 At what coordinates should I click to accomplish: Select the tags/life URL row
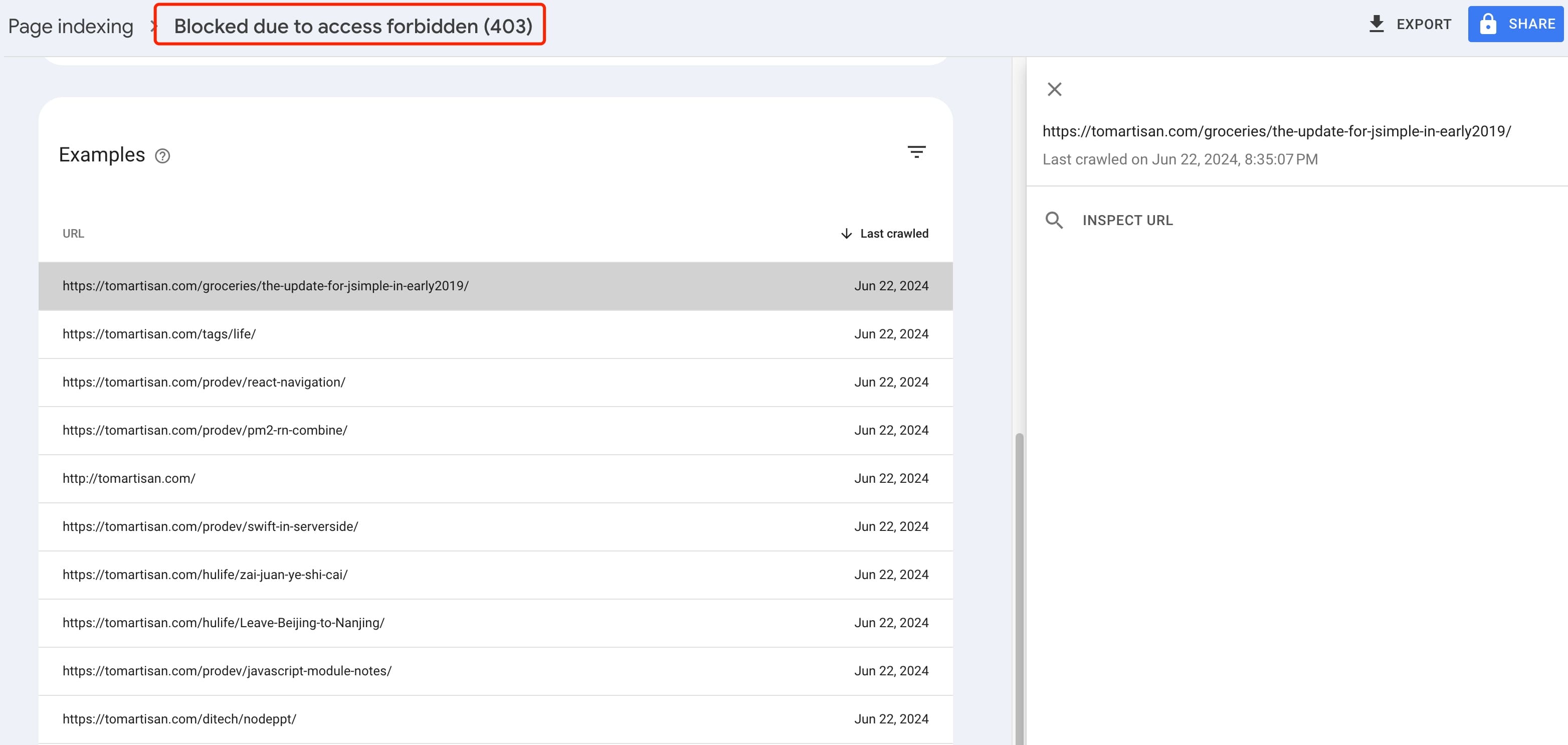click(159, 334)
